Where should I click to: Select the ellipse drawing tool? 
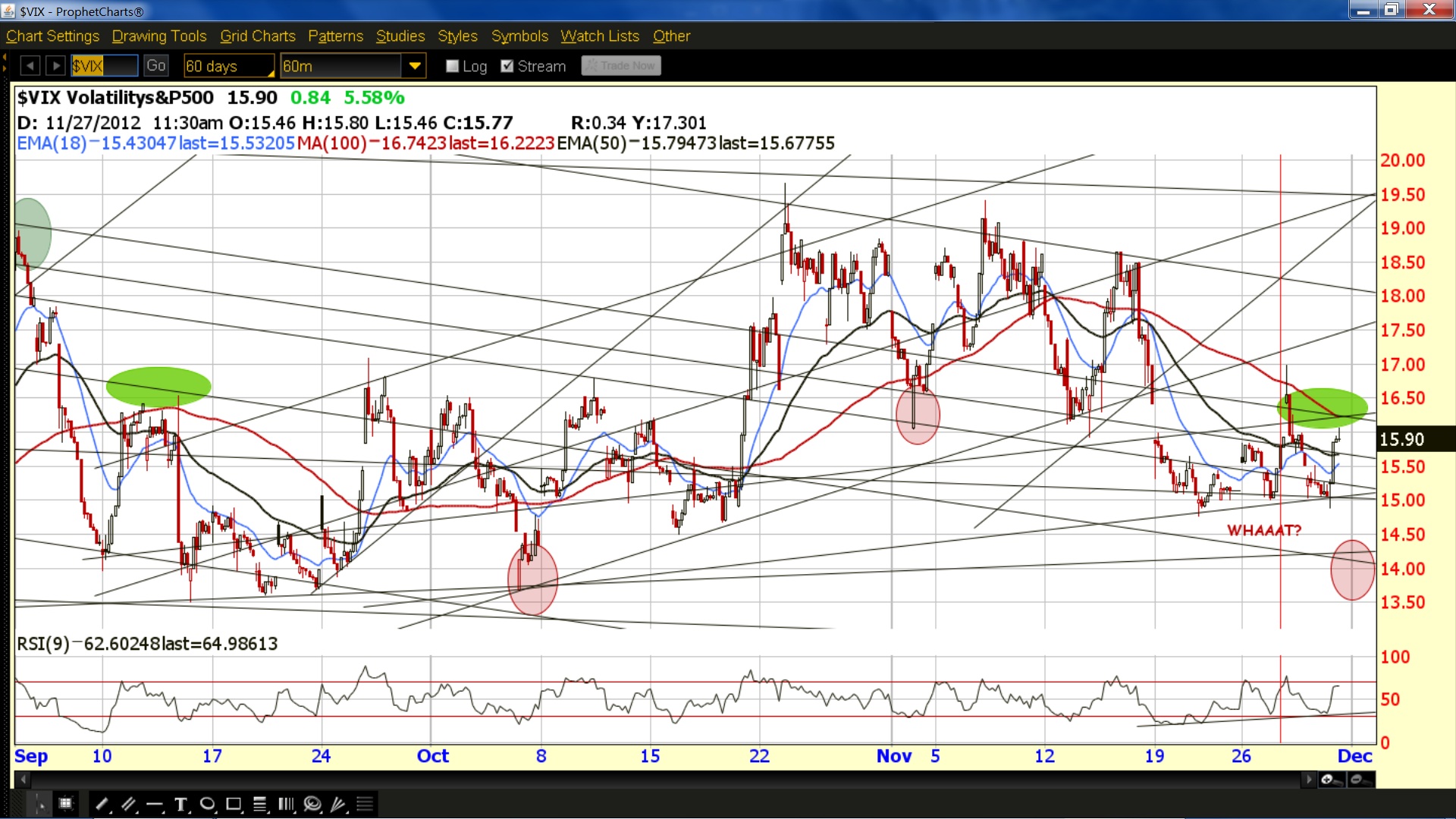(x=208, y=804)
